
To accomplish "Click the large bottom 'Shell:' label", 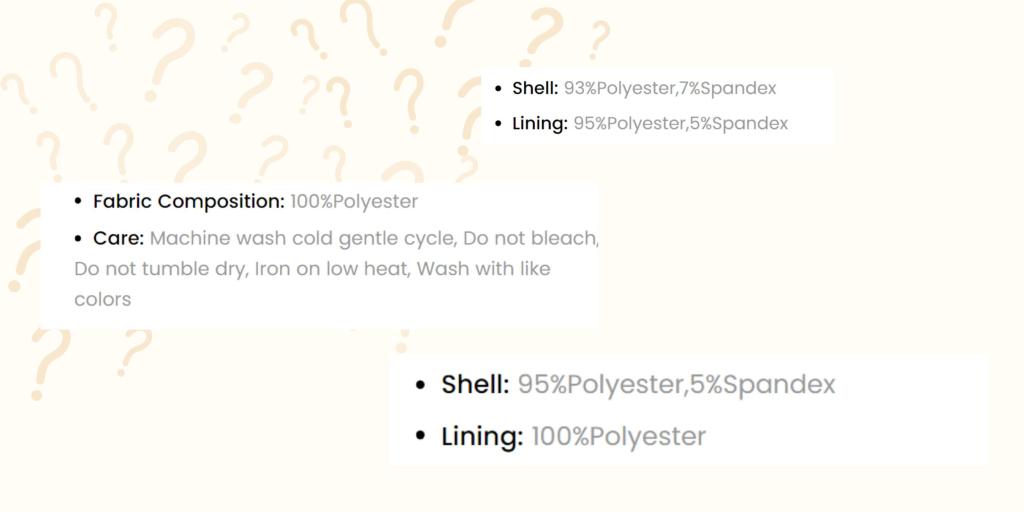I will (x=475, y=385).
